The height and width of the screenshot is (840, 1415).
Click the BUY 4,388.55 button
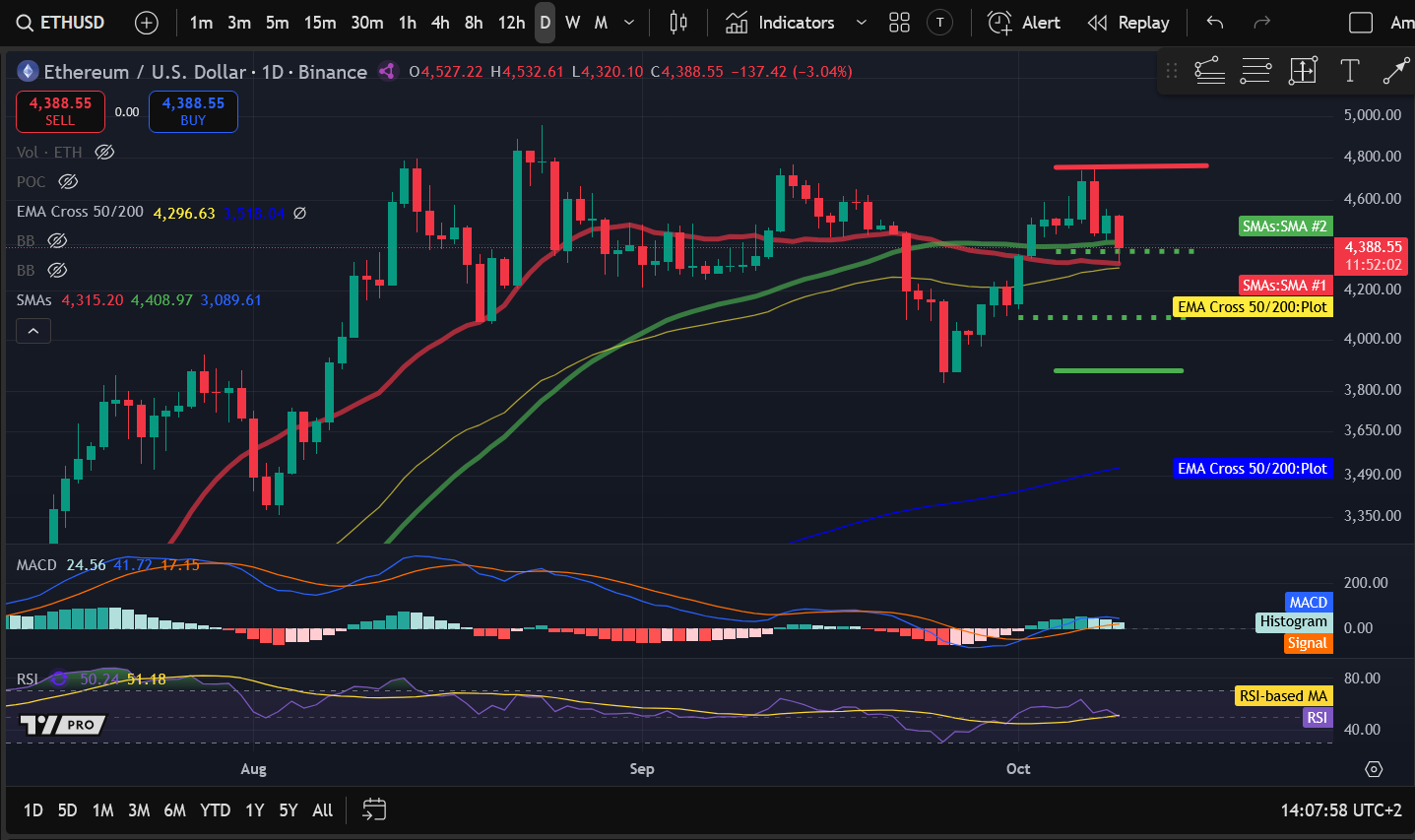pyautogui.click(x=193, y=111)
